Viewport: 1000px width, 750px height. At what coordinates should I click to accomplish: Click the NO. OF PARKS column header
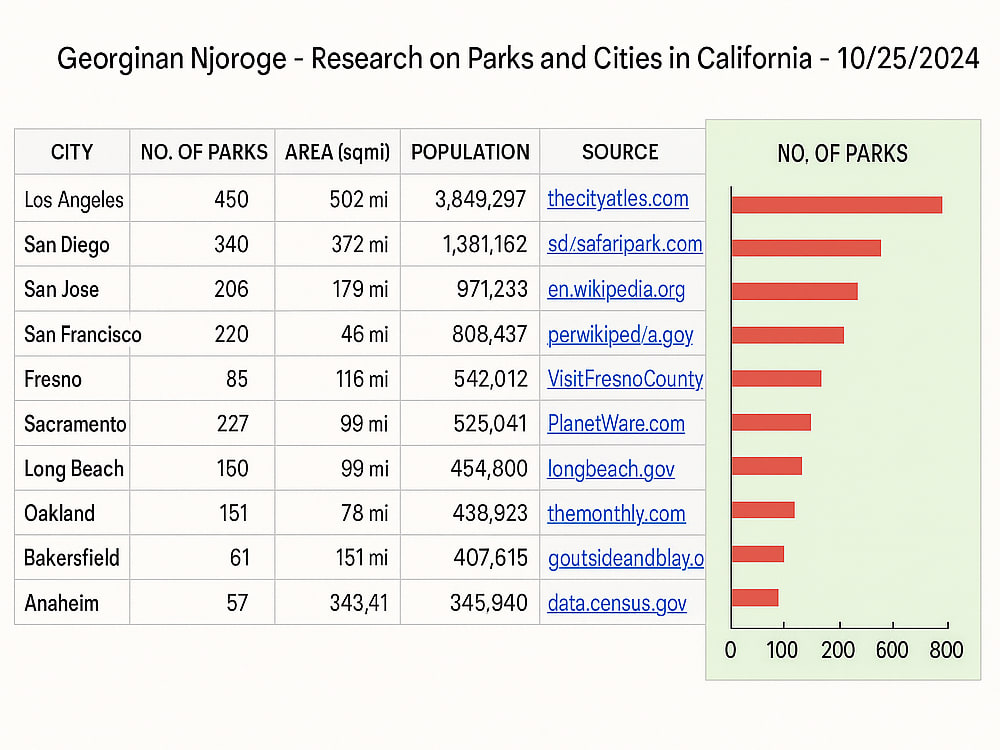pos(203,152)
